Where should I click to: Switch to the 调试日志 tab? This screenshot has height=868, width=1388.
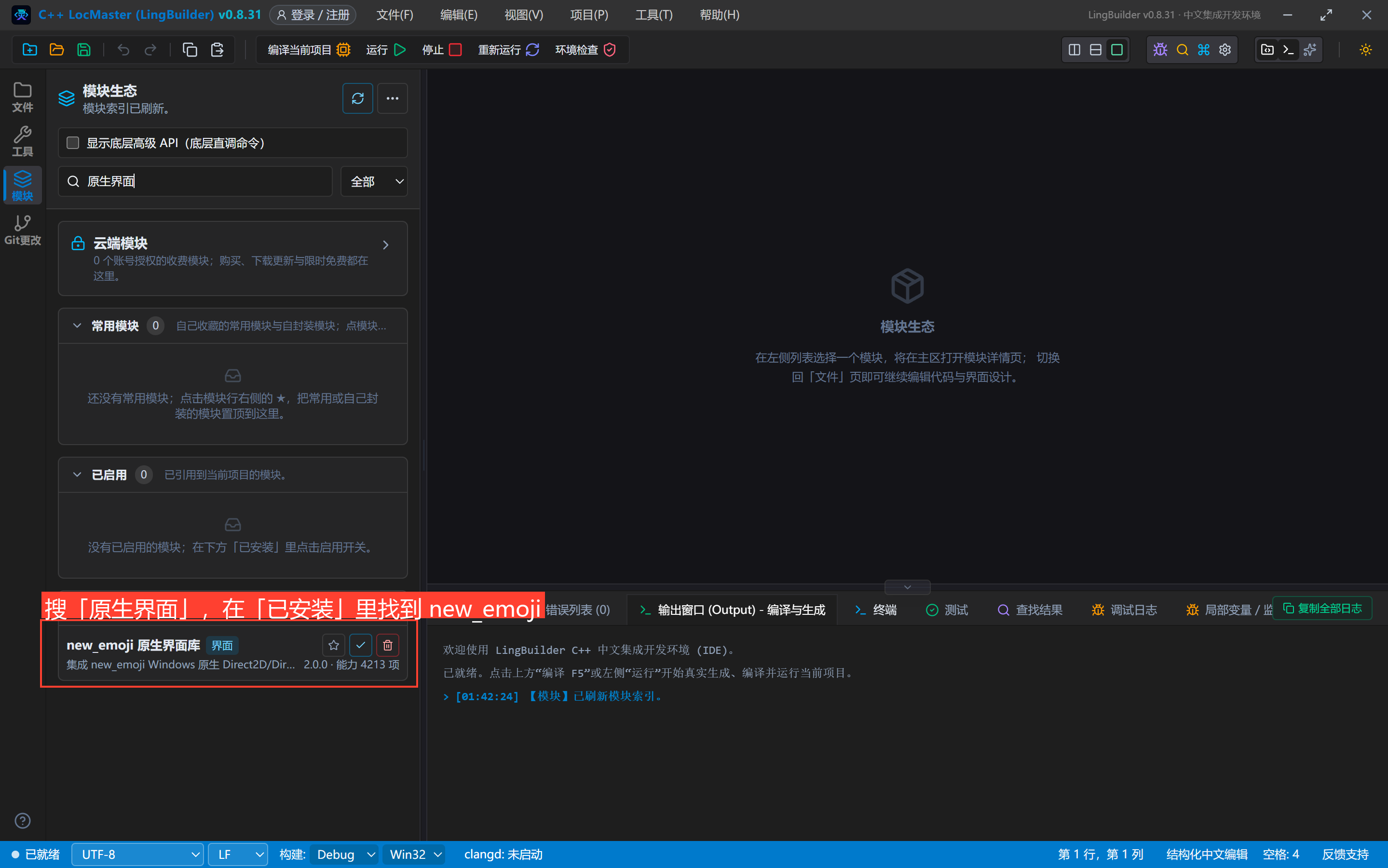(1124, 610)
